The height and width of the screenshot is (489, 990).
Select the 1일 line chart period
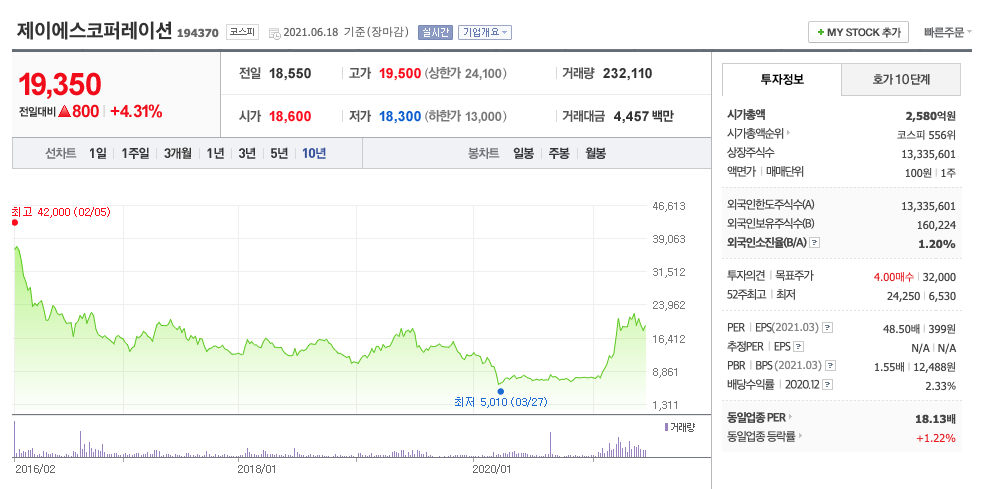[x=98, y=153]
